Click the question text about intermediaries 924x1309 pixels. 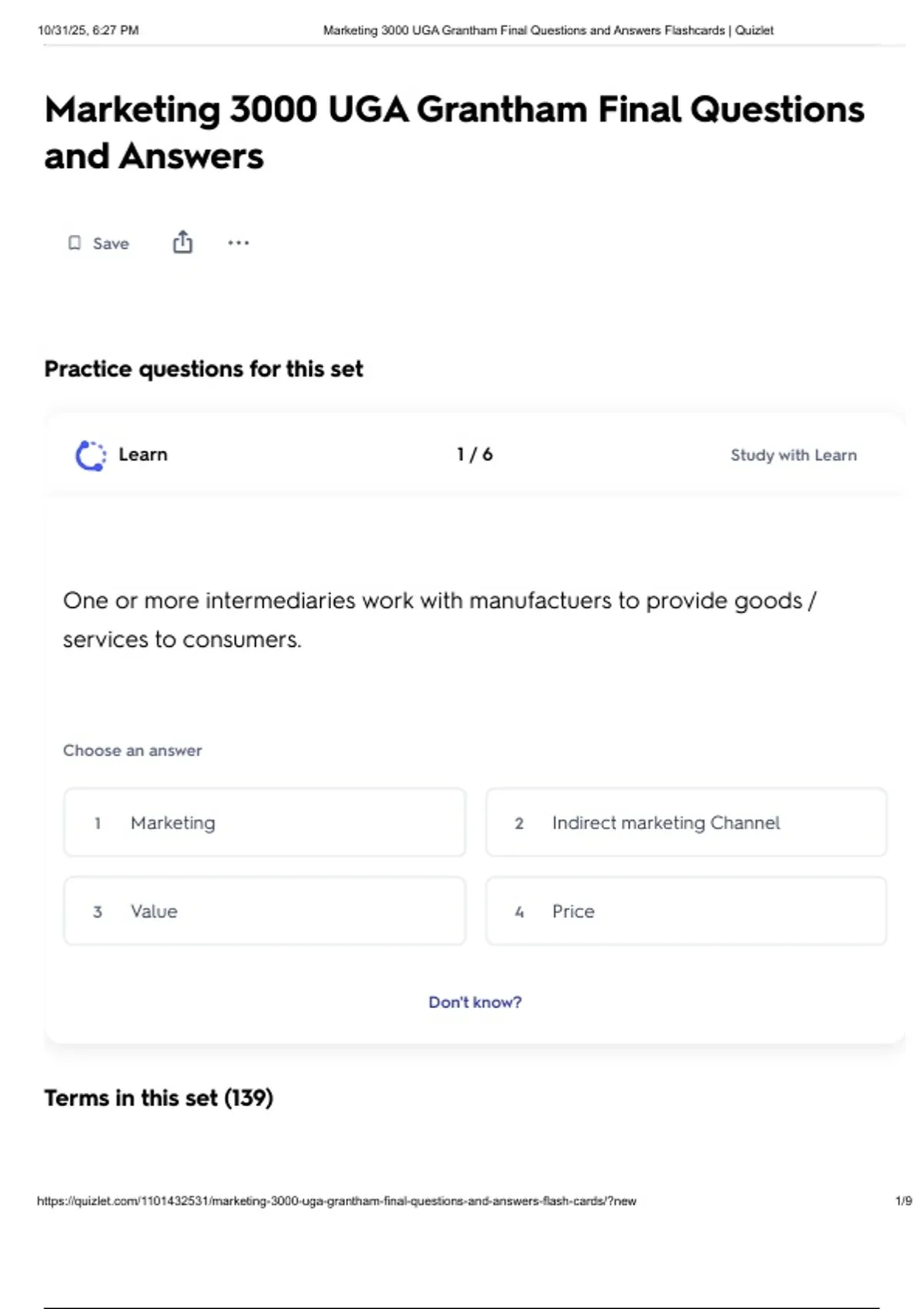[440, 620]
